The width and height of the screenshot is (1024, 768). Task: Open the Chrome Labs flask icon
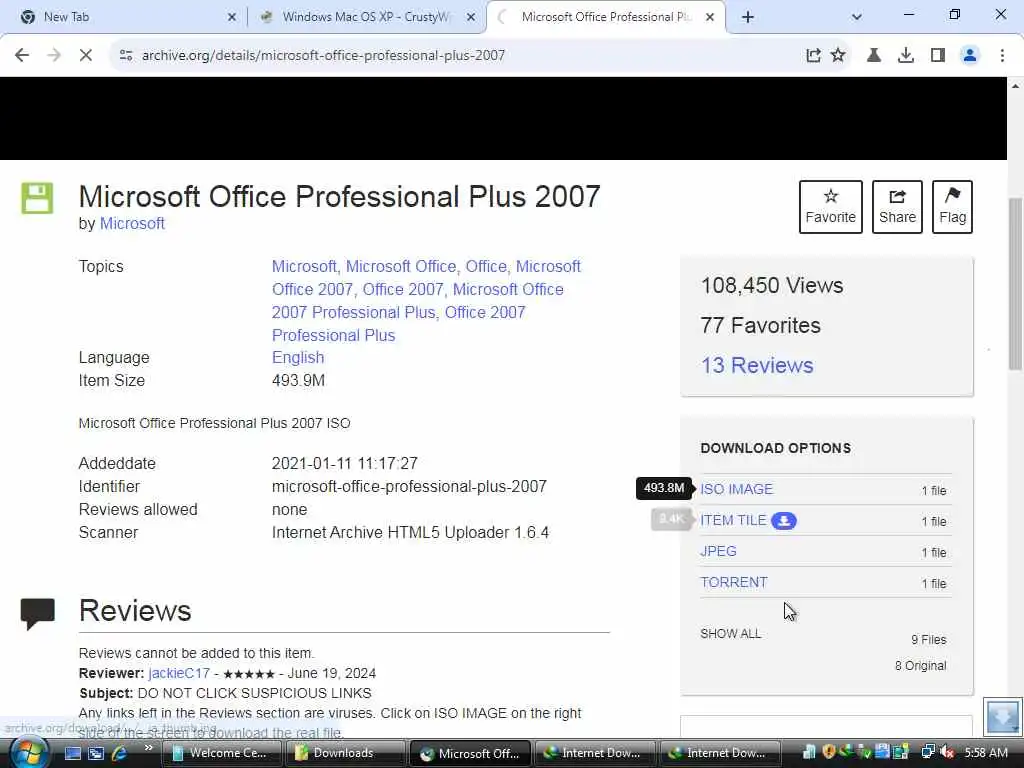[874, 56]
